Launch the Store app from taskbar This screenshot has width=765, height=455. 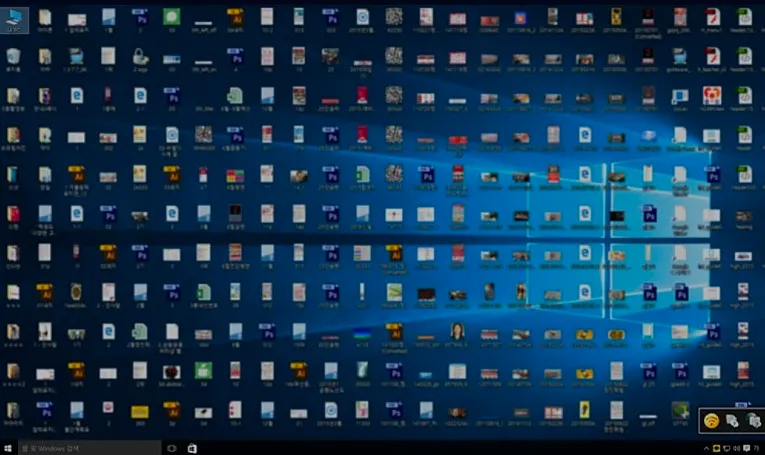click(192, 448)
